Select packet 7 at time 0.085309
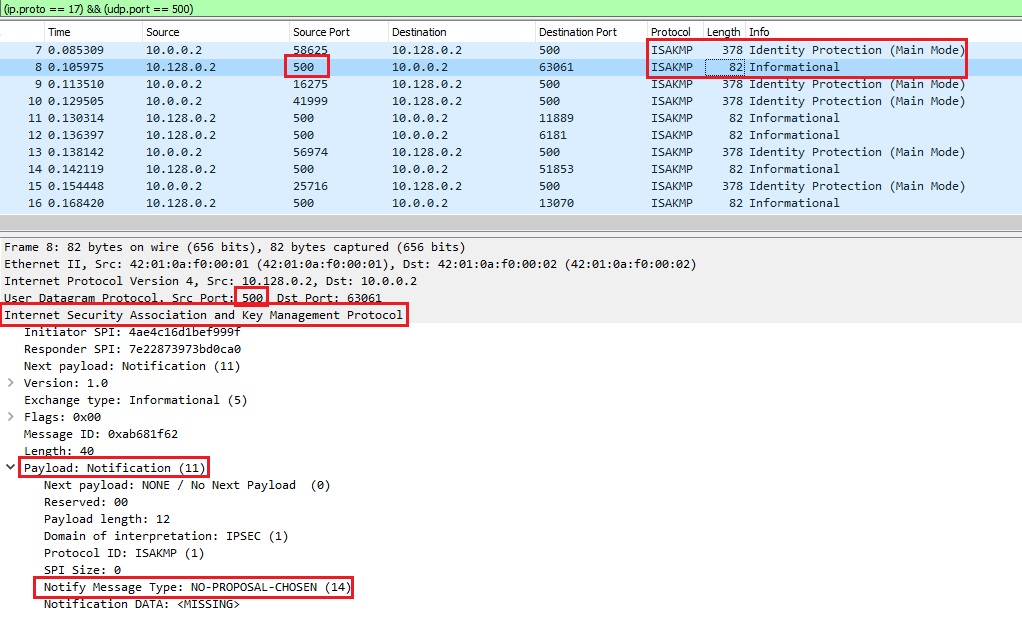 [x=511, y=50]
